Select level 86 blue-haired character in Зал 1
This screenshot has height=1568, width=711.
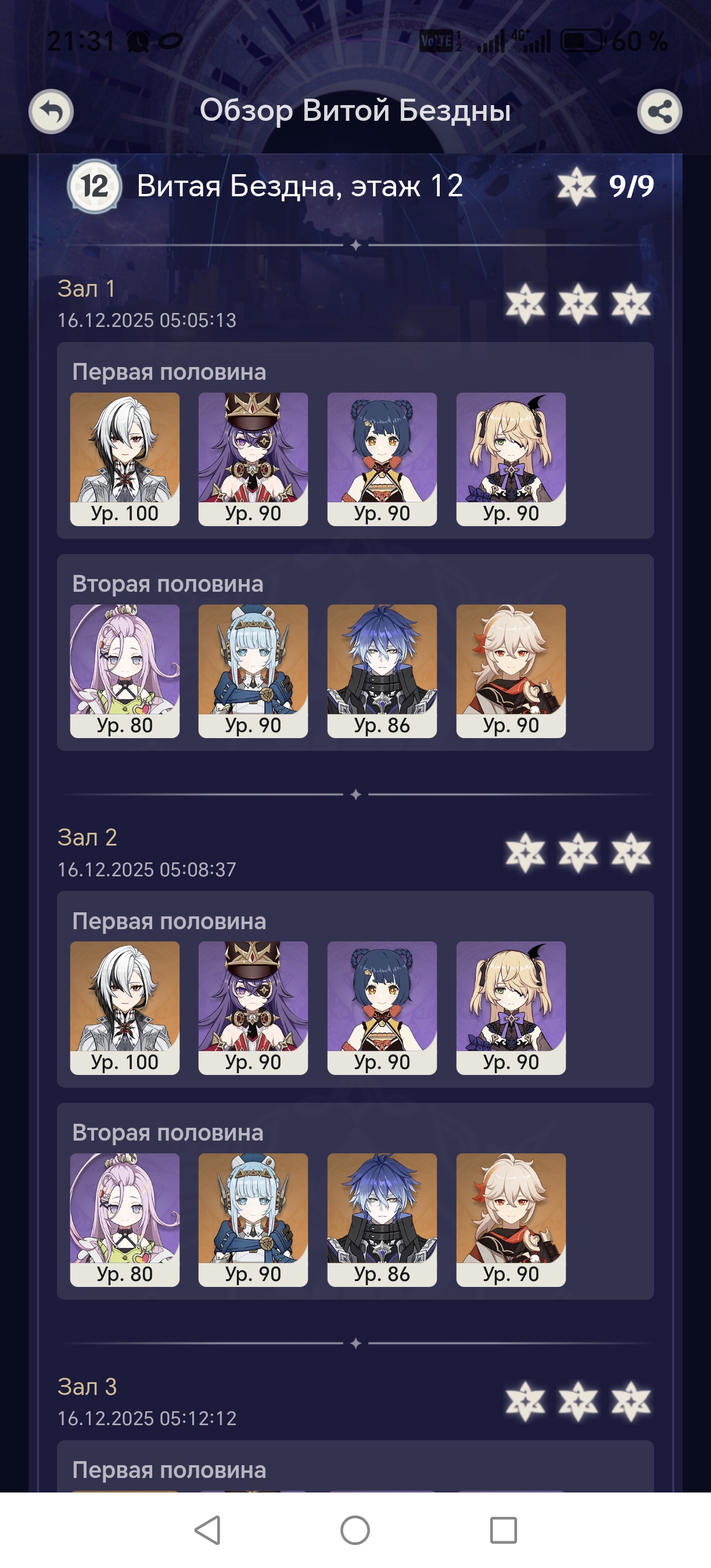(382, 671)
